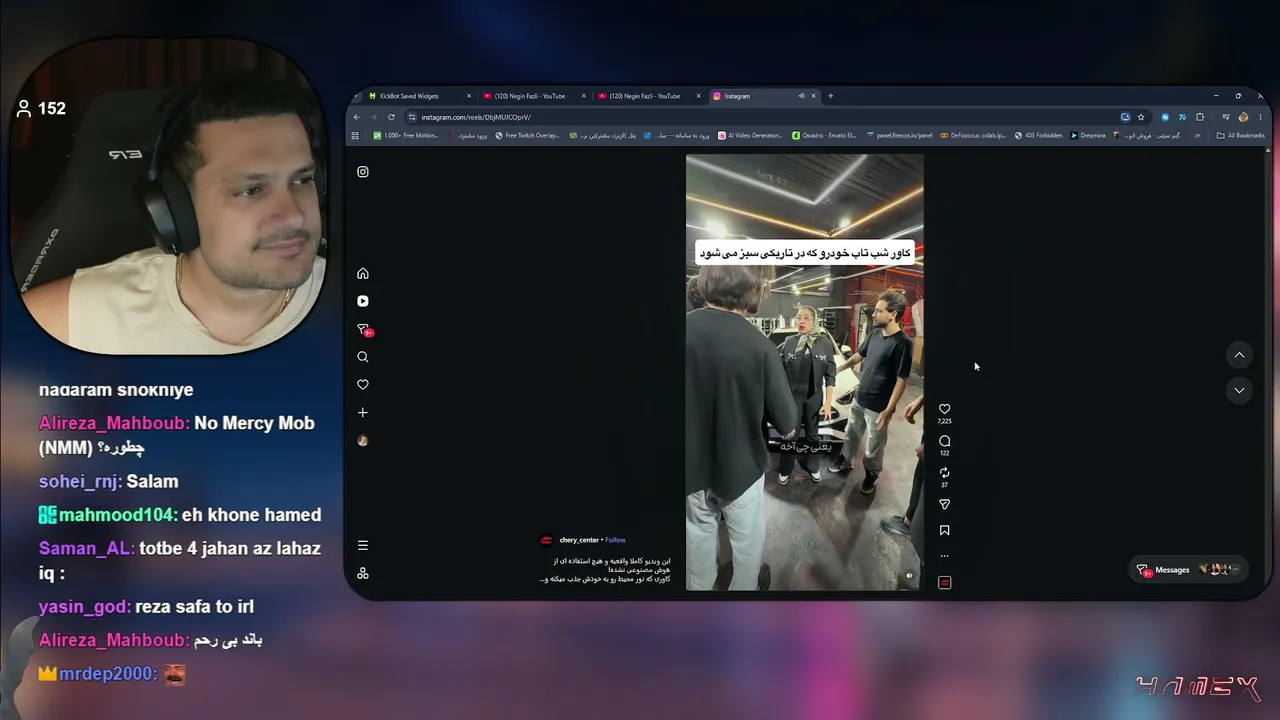Reload the Instagram page

tap(391, 117)
